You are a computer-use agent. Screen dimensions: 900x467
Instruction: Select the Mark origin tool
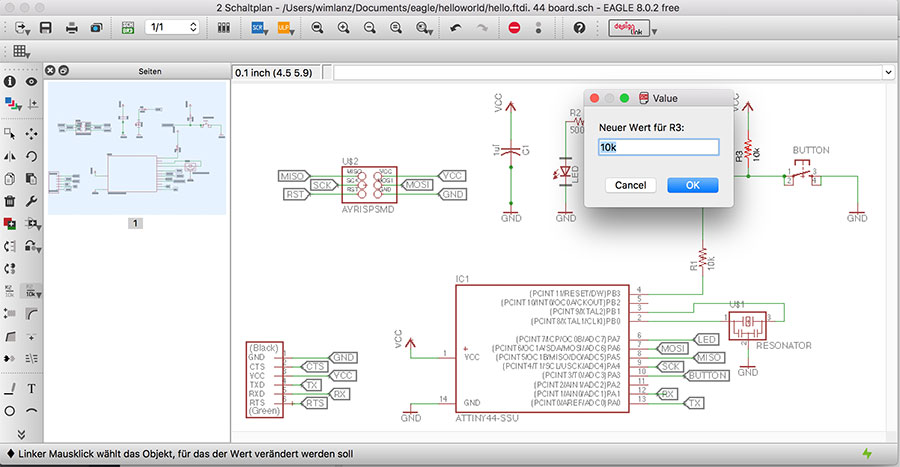pos(33,104)
